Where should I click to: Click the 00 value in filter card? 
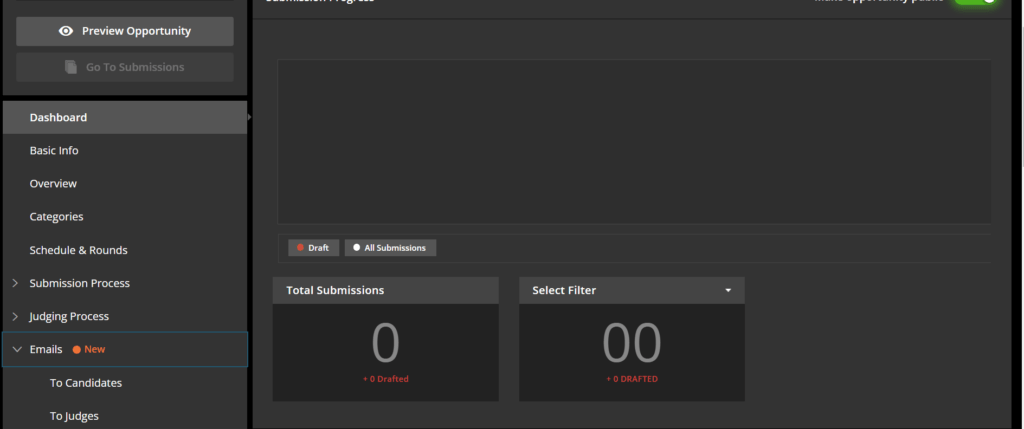(x=632, y=344)
